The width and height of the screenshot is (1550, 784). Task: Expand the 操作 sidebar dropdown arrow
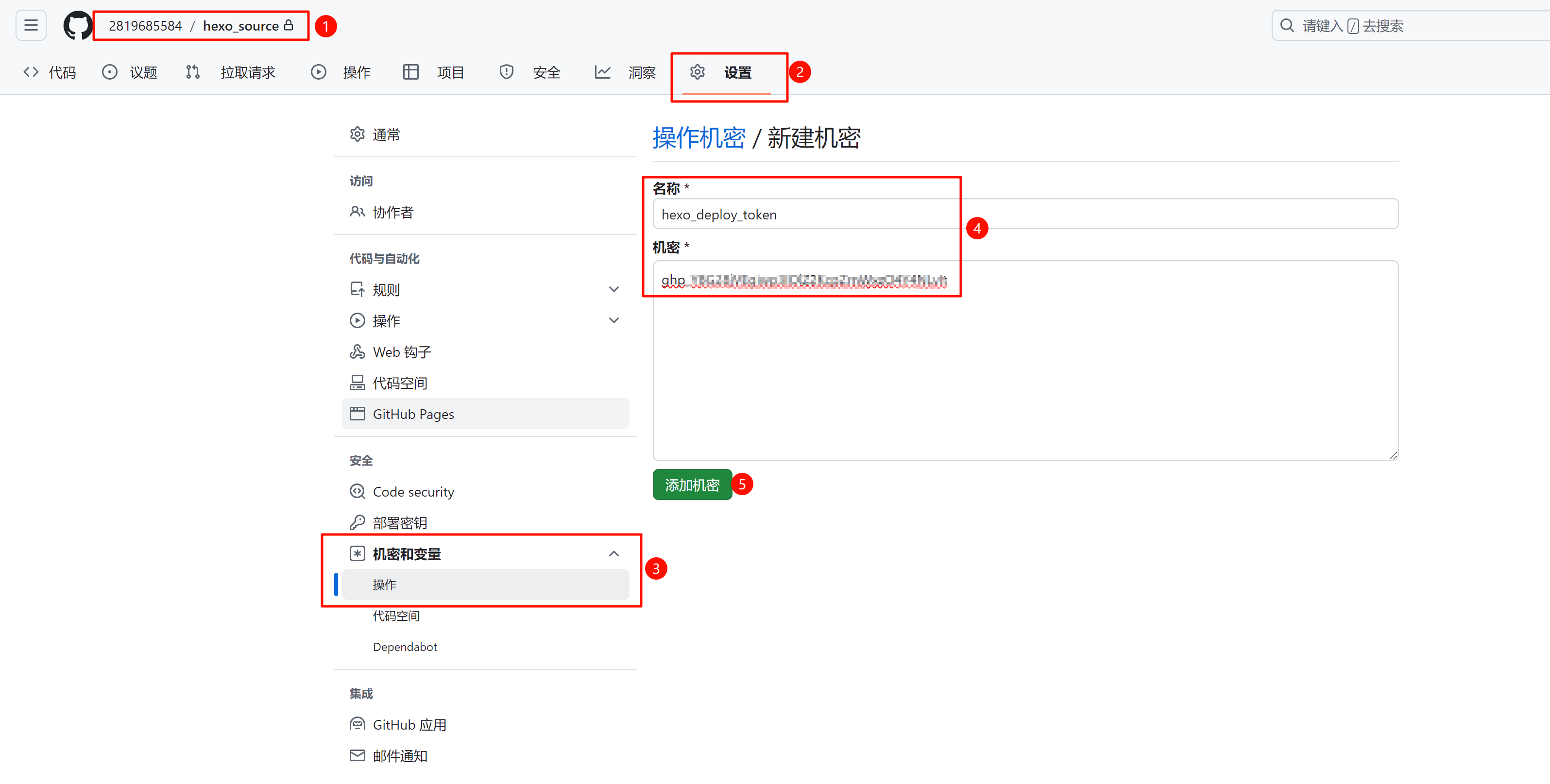[614, 320]
